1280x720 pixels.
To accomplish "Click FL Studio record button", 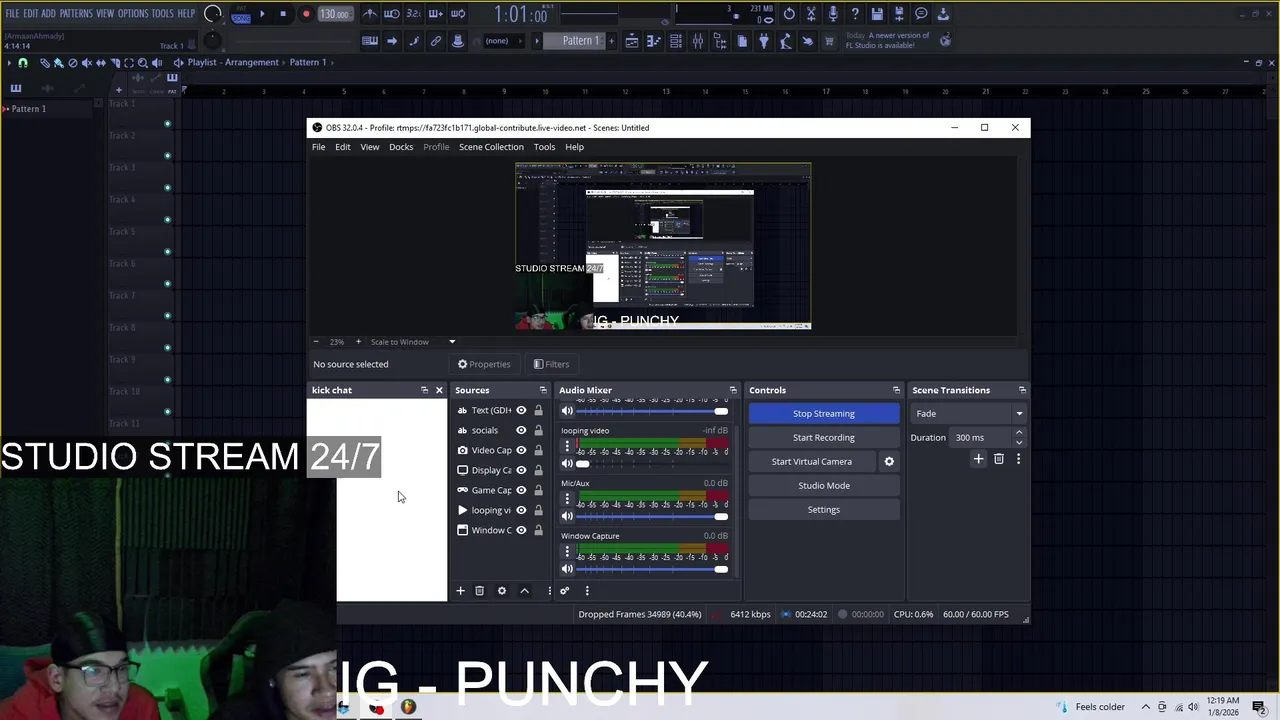I will pyautogui.click(x=306, y=14).
